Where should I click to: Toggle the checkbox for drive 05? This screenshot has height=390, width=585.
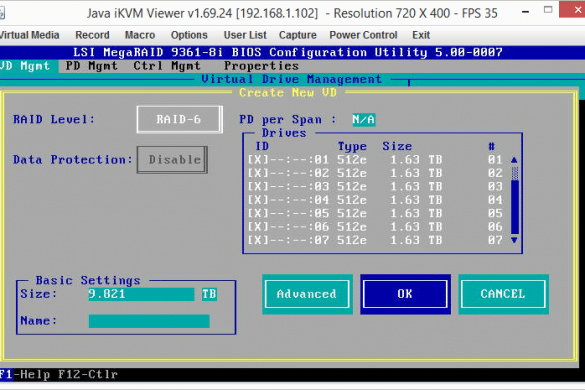click(258, 213)
